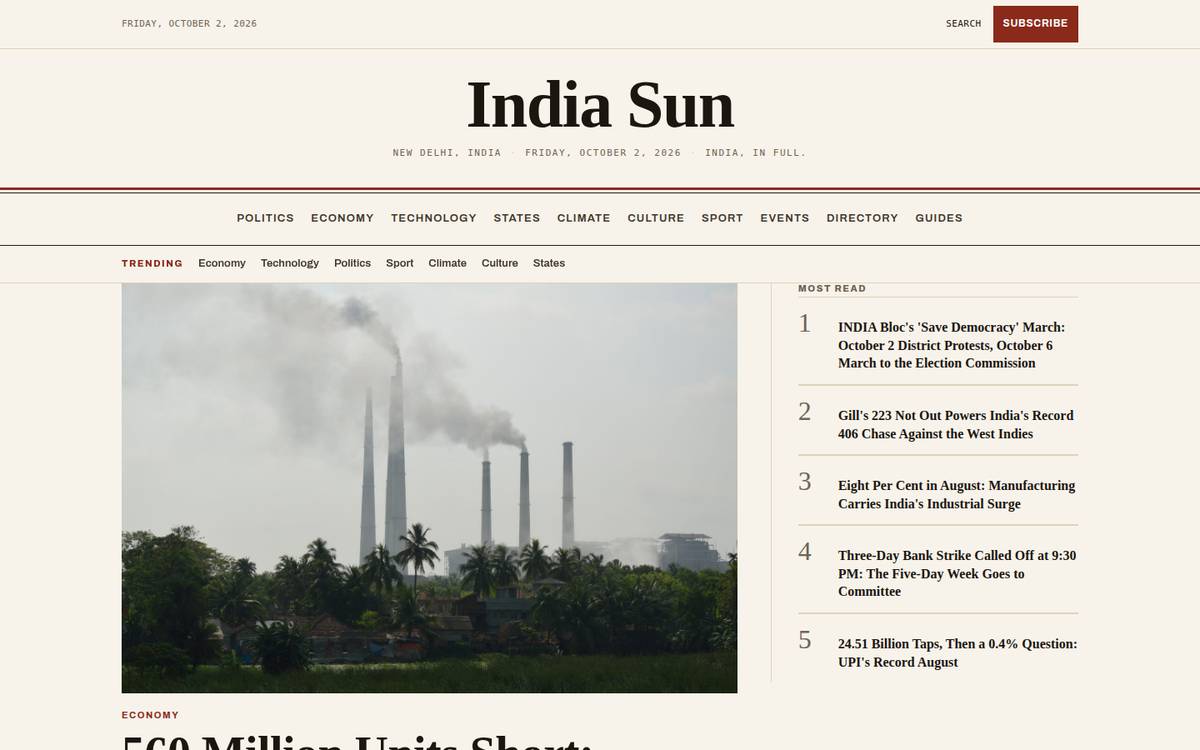Open the '560 Million Units Short' headline
The width and height of the screenshot is (1200, 750).
[x=357, y=741]
